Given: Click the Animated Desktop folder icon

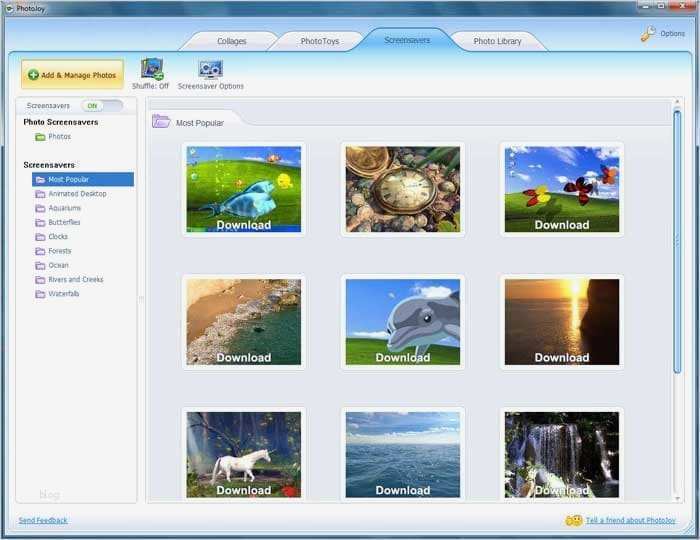Looking at the screenshot, I should (40, 194).
